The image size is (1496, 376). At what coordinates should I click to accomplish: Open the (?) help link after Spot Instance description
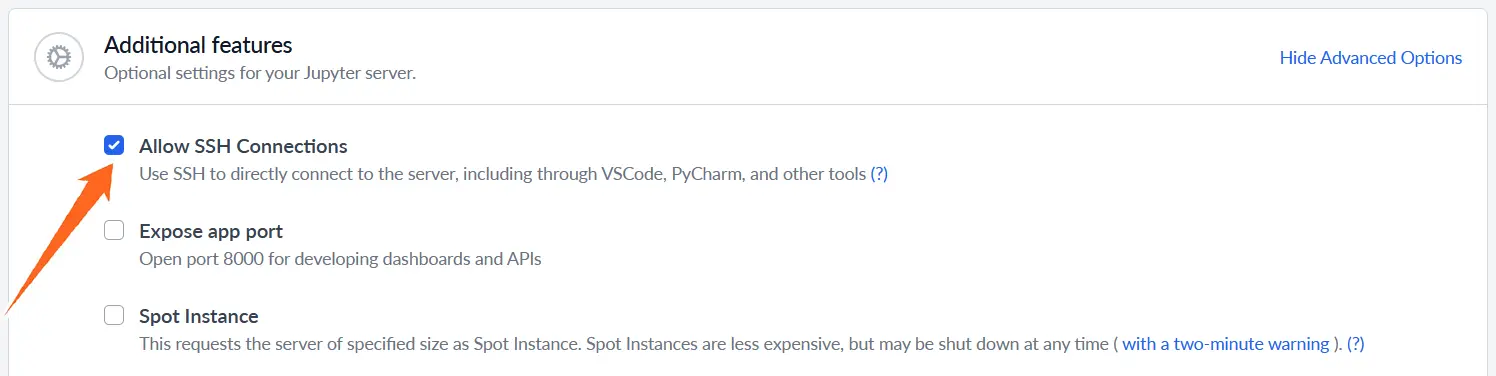coord(1355,344)
